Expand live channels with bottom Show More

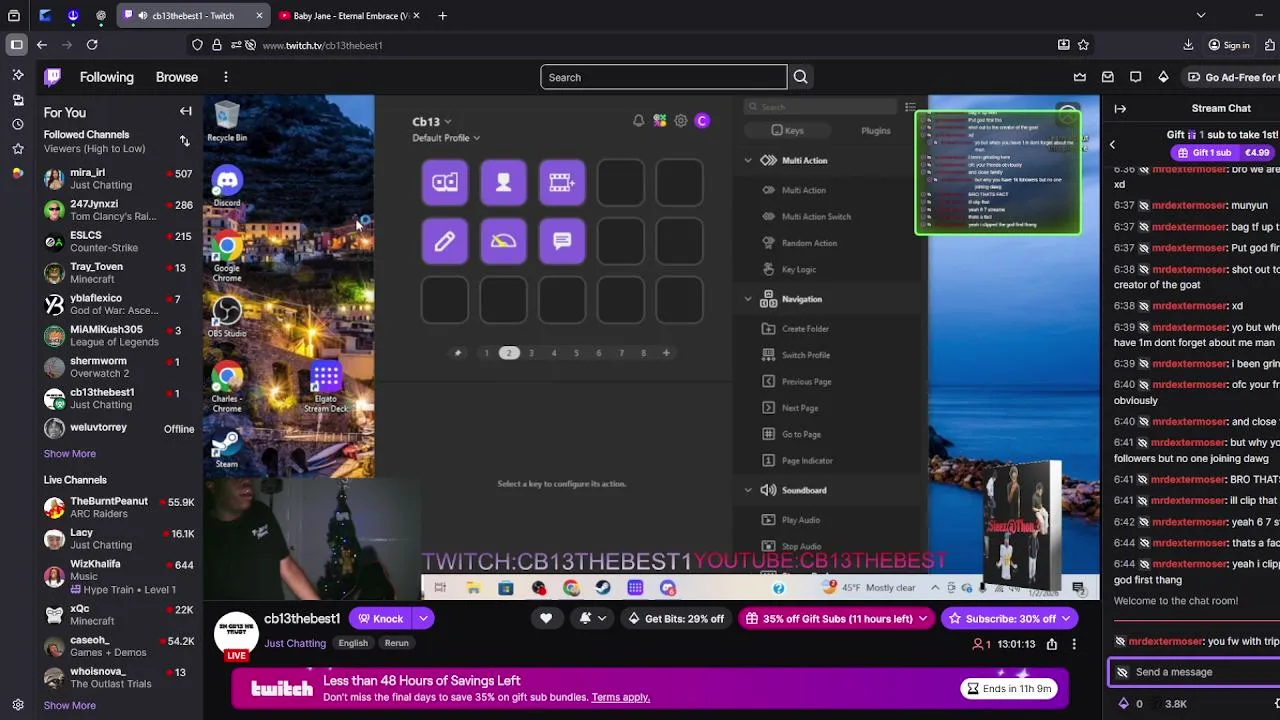click(x=69, y=705)
